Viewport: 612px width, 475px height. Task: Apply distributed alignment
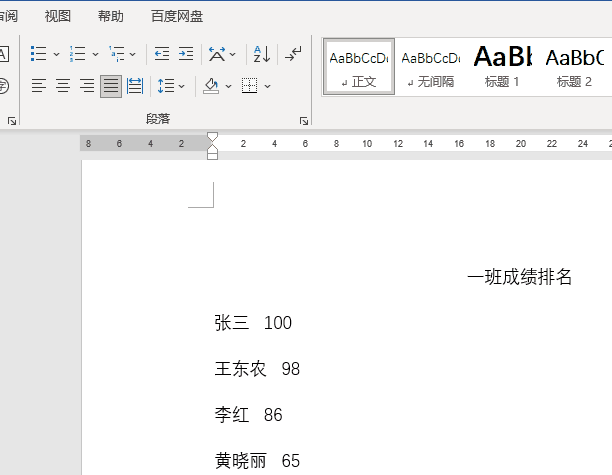pos(135,85)
